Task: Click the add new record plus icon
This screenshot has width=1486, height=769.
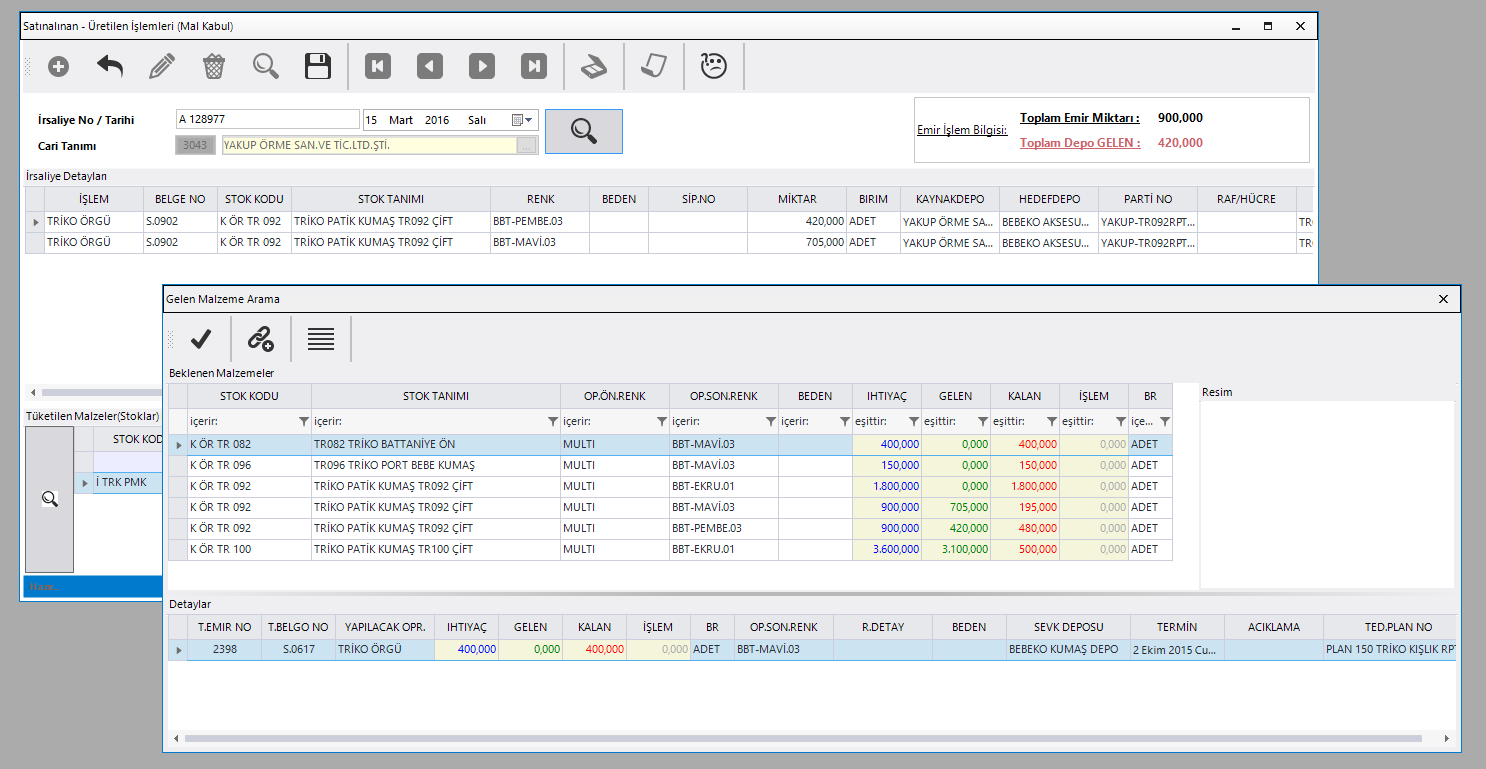Action: (x=59, y=67)
